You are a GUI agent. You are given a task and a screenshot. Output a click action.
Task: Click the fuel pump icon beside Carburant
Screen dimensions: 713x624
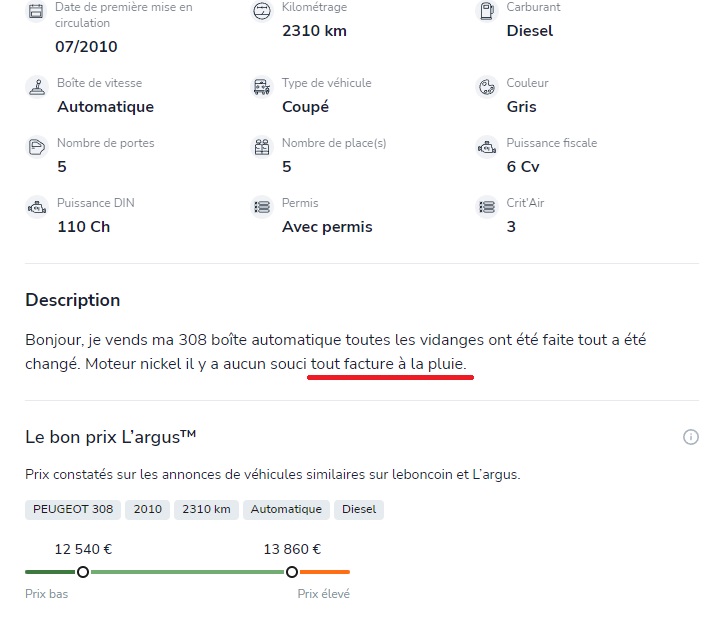pyautogui.click(x=486, y=12)
